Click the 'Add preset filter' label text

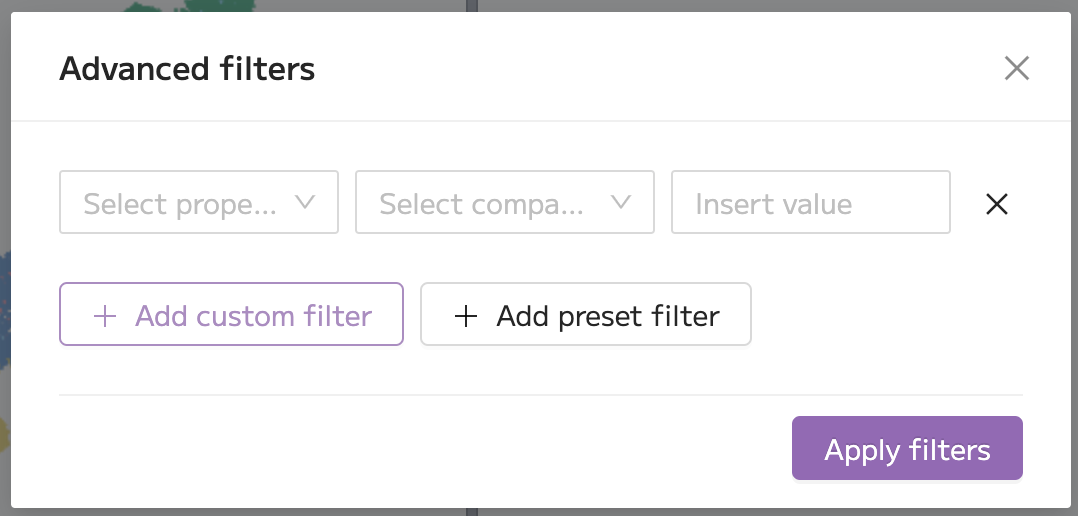[608, 316]
